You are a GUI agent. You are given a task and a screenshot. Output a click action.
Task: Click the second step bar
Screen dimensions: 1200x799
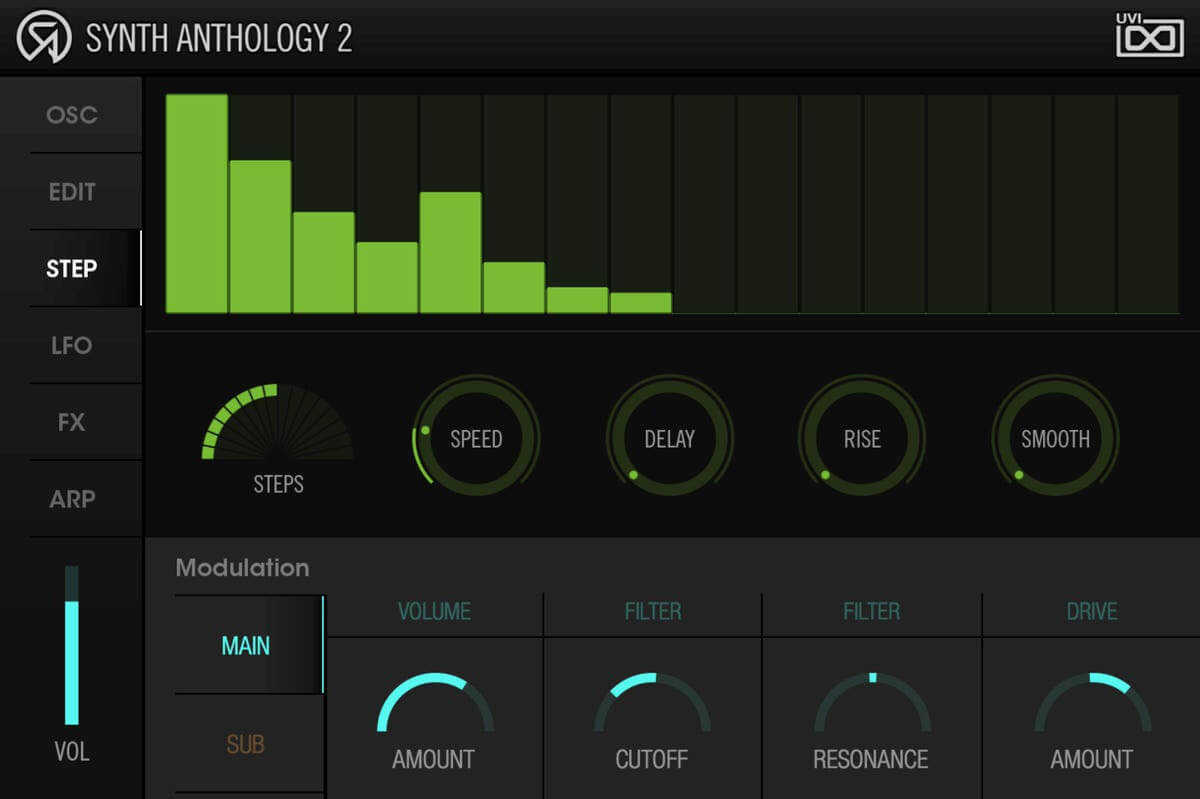tap(260, 237)
